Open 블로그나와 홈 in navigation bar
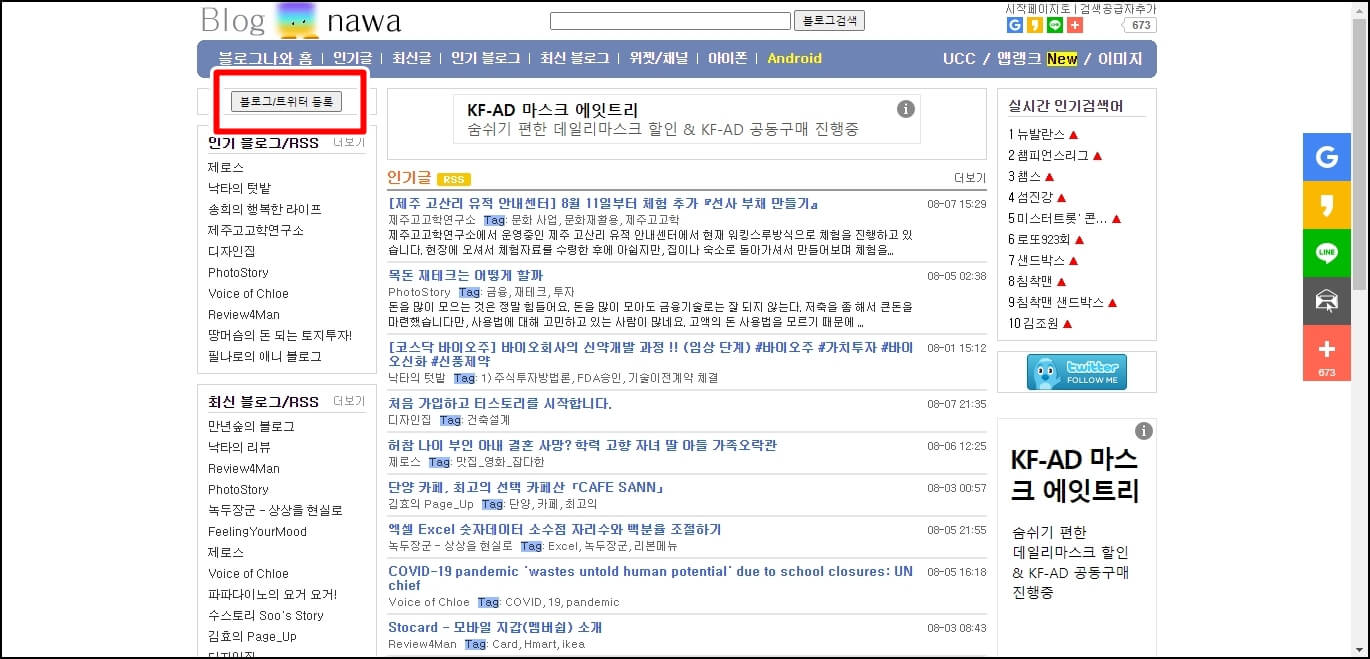1370x659 pixels. tap(265, 58)
